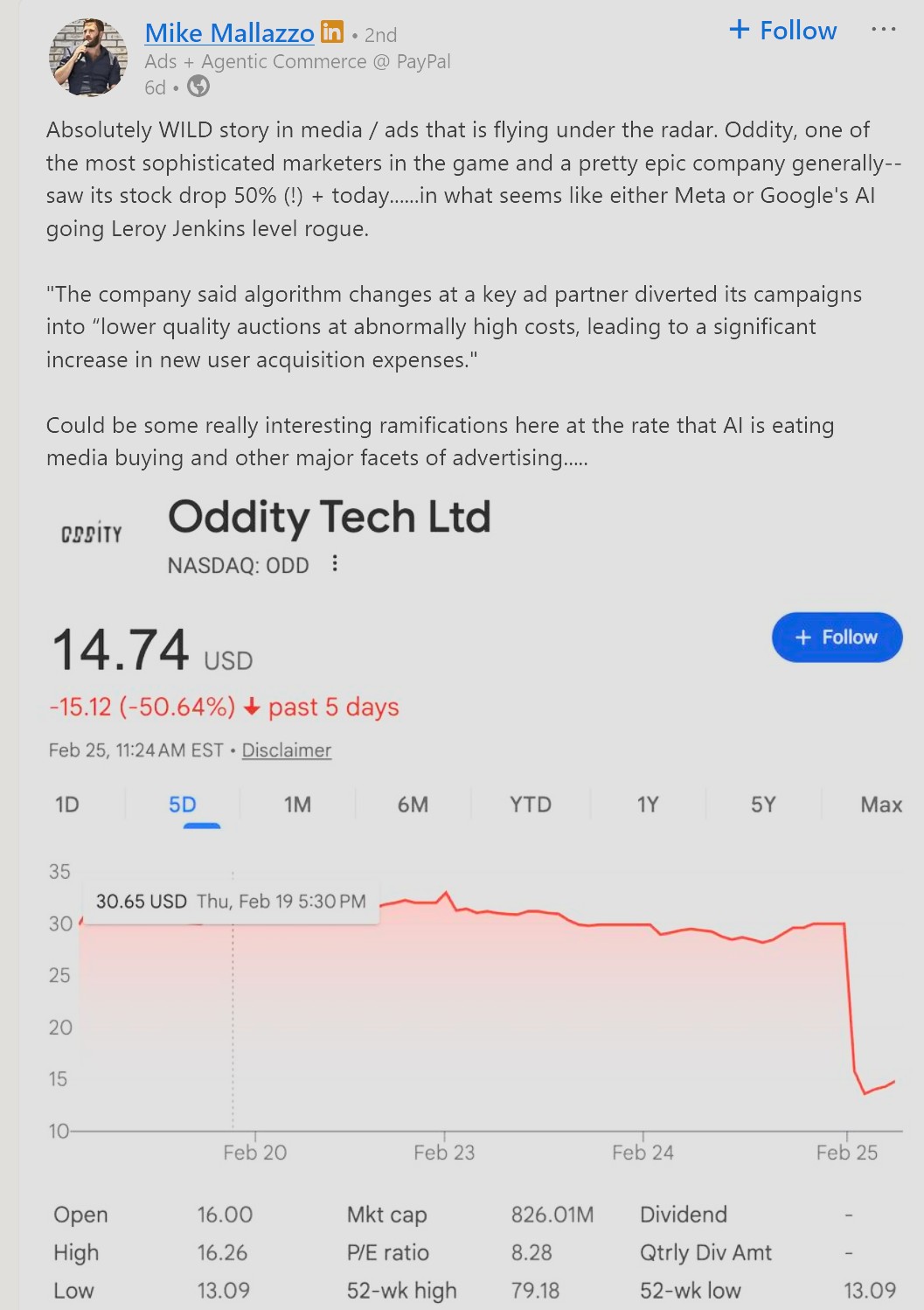Screen dimensions: 924x1310
Task: Click the red down arrow icon
Action: [252, 707]
